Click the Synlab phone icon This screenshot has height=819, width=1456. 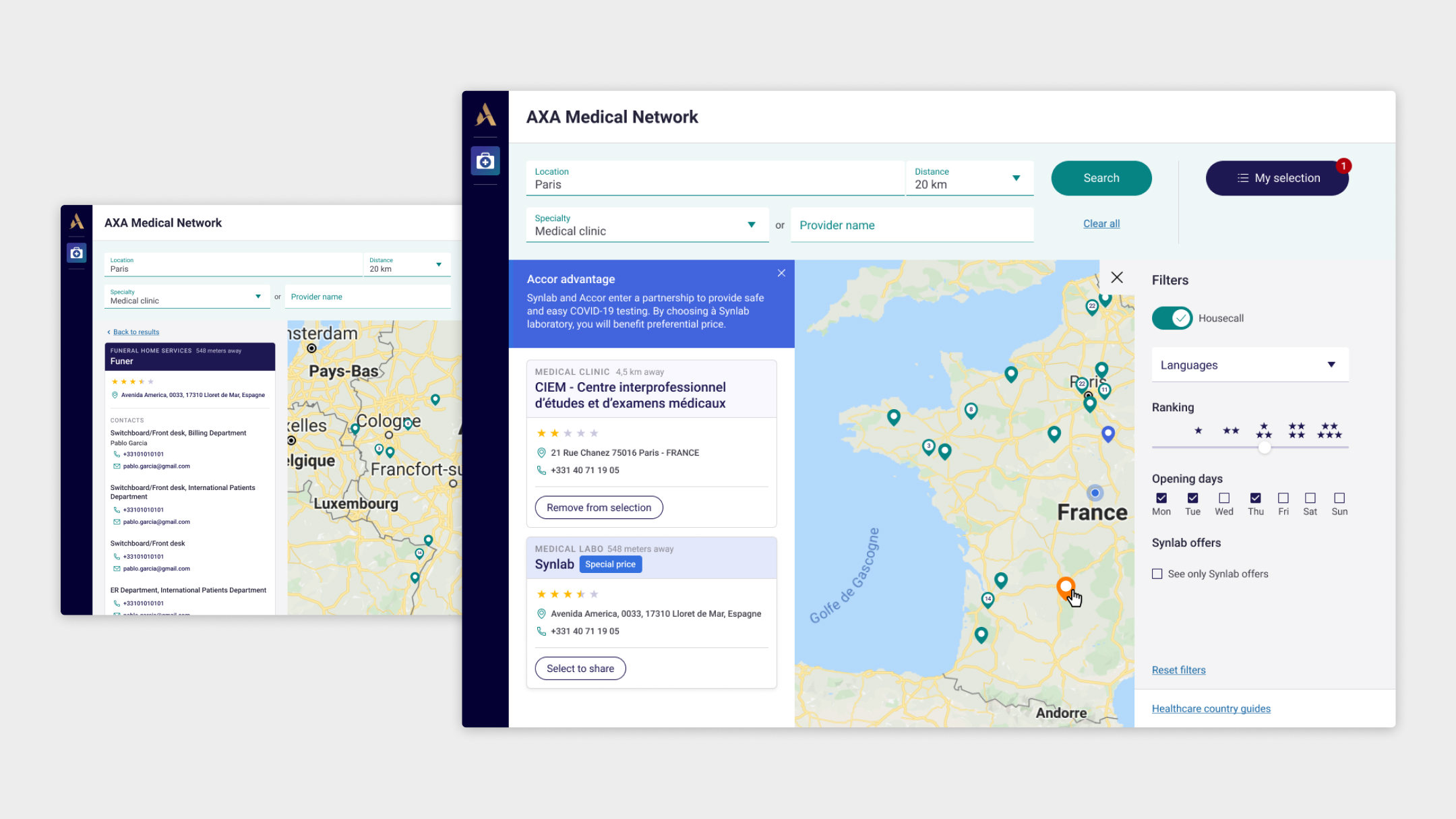[x=541, y=632]
